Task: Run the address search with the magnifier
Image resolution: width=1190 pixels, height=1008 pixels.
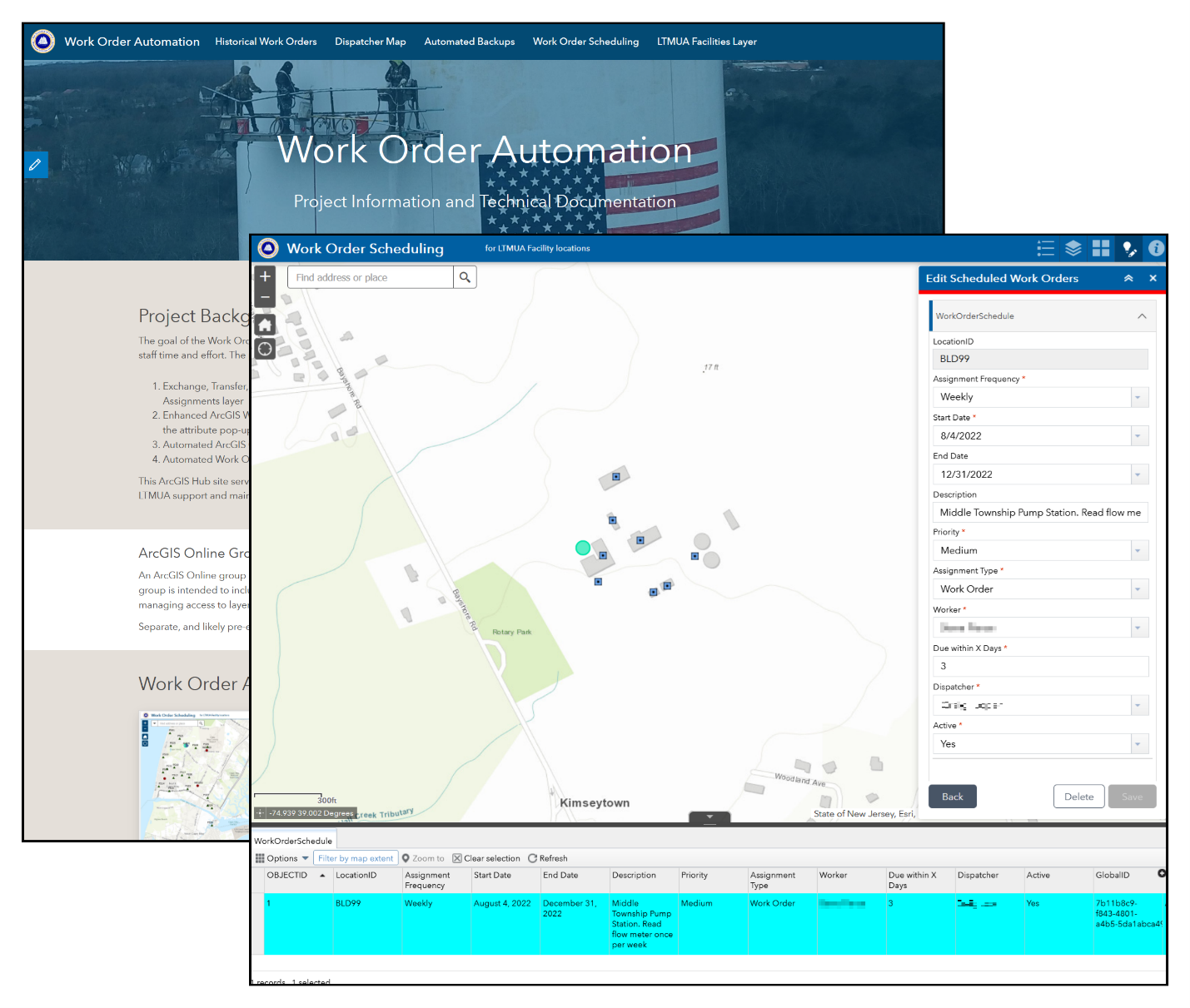Action: tap(464, 276)
